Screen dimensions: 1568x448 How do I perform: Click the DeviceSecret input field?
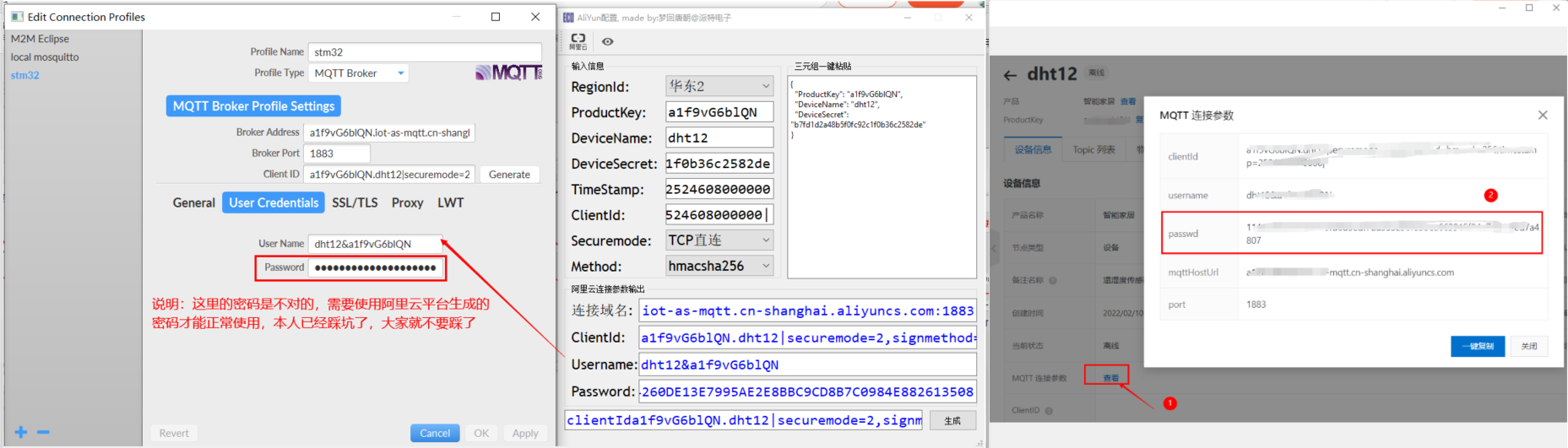tap(719, 164)
